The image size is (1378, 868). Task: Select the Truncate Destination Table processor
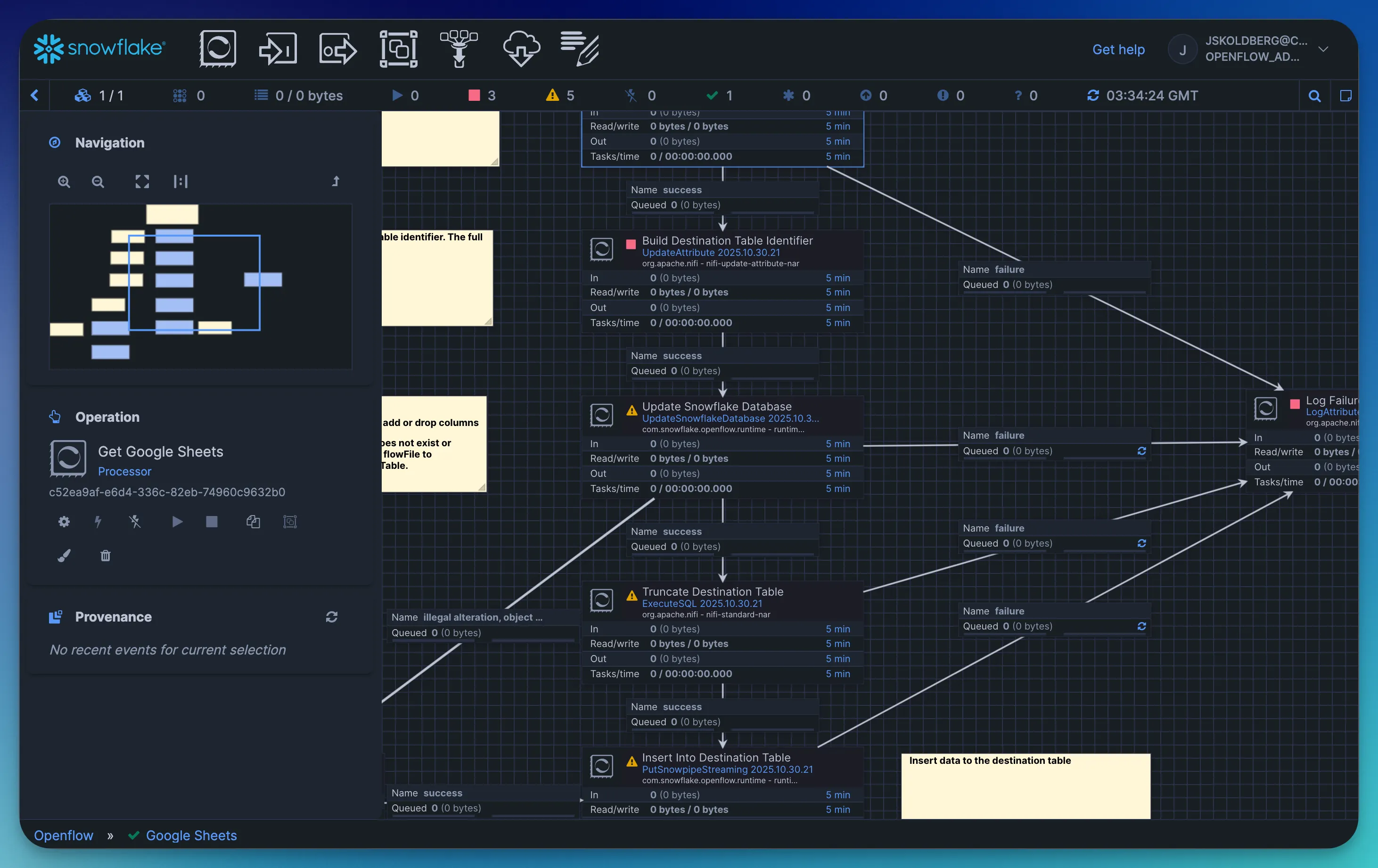tap(722, 632)
